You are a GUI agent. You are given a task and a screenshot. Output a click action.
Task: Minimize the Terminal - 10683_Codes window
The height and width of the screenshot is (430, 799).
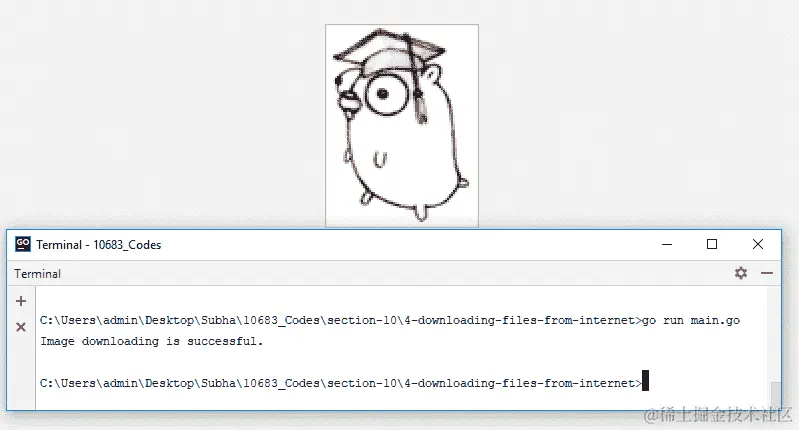(667, 245)
